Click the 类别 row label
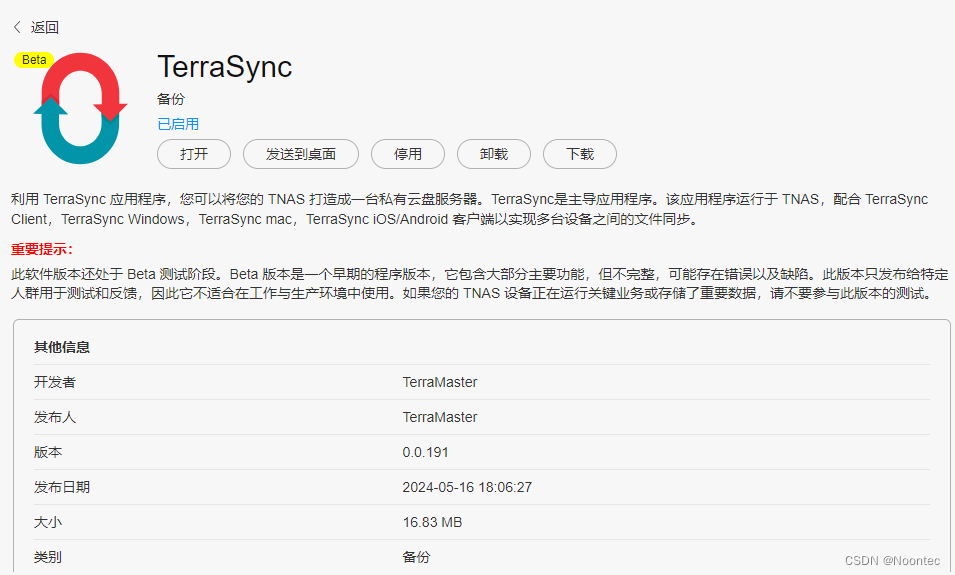Screen dimensions: 955x575 coord(48,557)
